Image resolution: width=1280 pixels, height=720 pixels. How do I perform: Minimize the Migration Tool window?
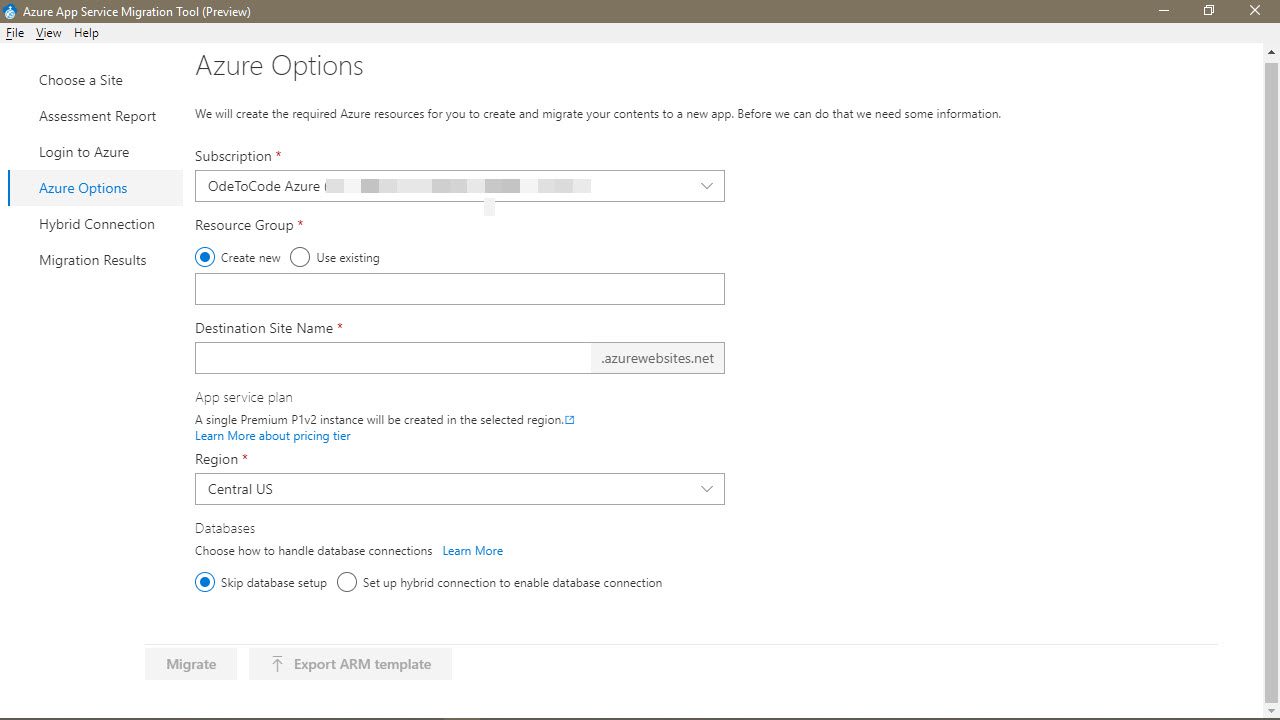(x=1164, y=11)
